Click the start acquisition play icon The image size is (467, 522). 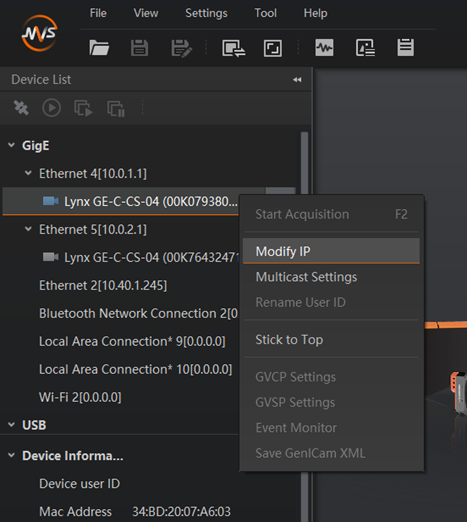tap(51, 108)
